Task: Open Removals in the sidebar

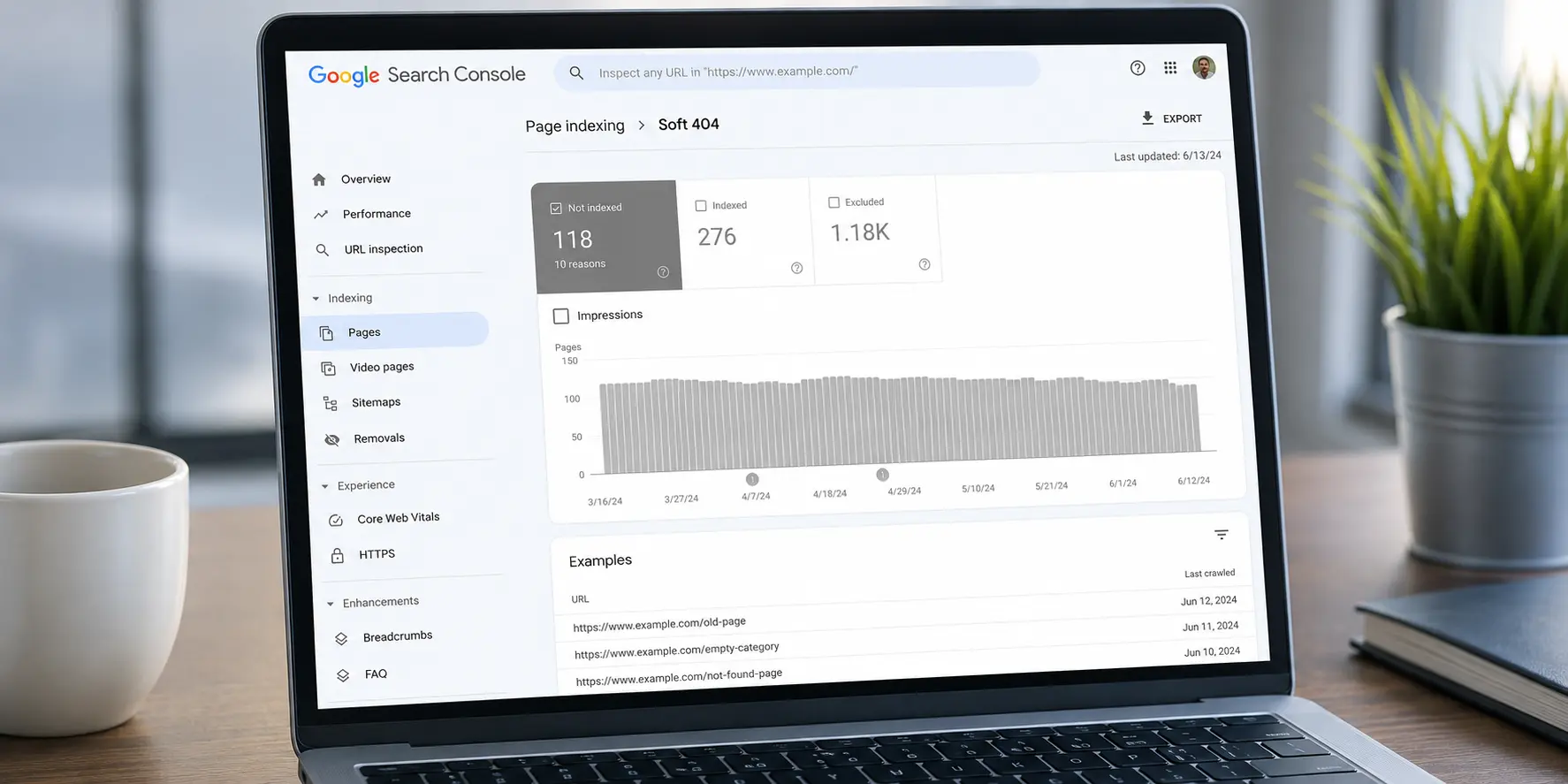Action: coord(379,438)
